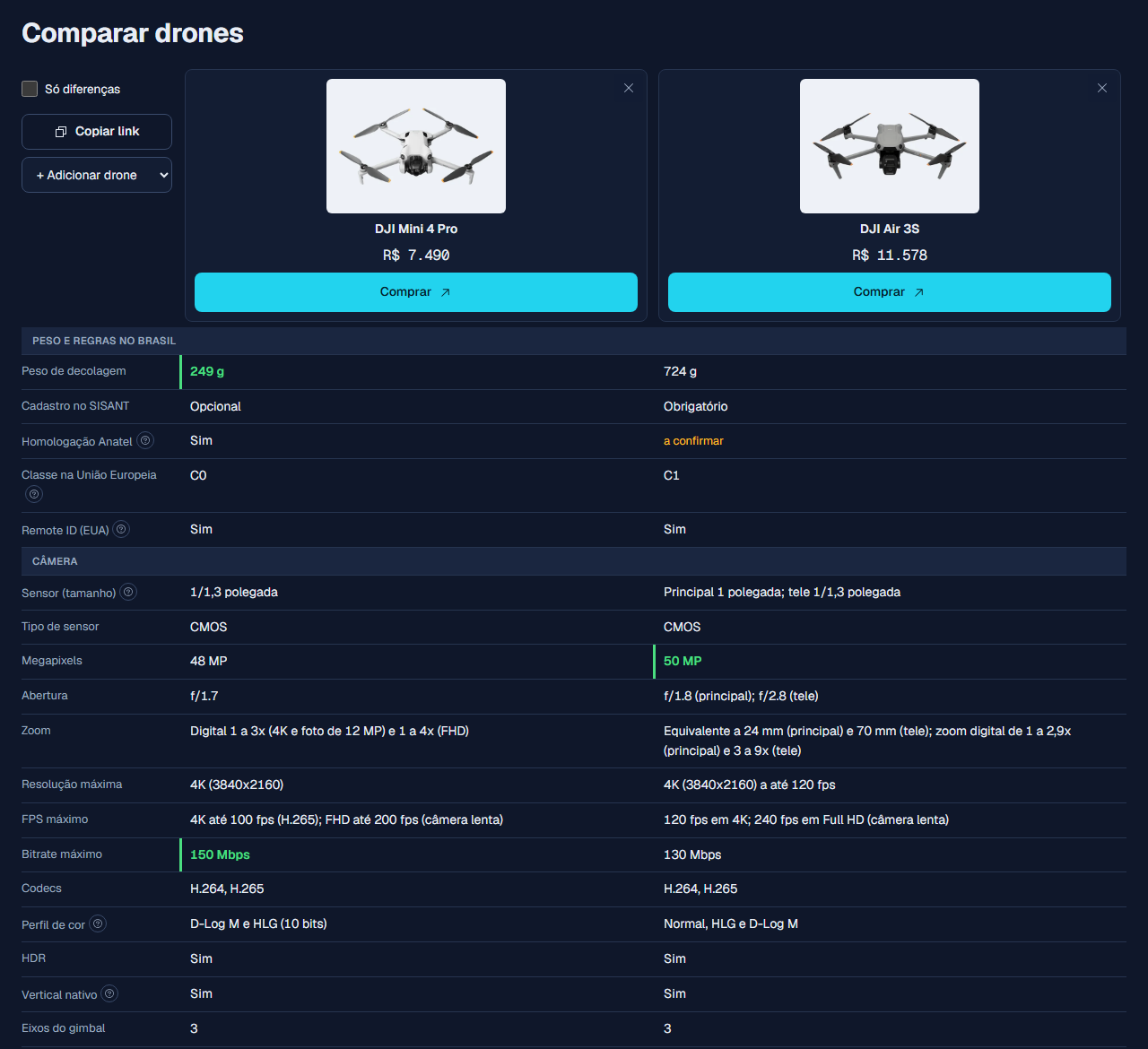Click the R$ 11.578 price
The height and width of the screenshot is (1049, 1148).
pos(890,256)
